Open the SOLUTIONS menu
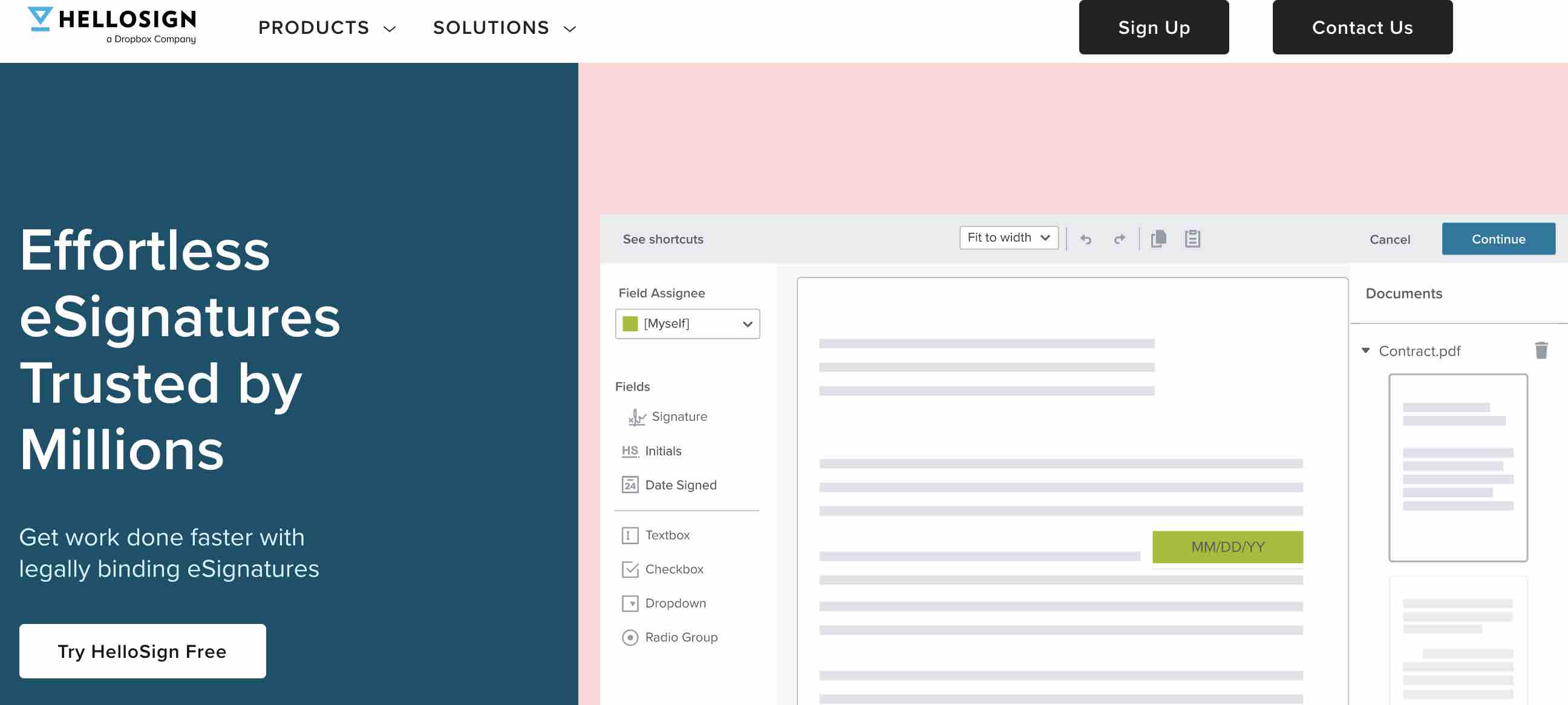Screen dimensions: 1568x705 click(x=504, y=28)
